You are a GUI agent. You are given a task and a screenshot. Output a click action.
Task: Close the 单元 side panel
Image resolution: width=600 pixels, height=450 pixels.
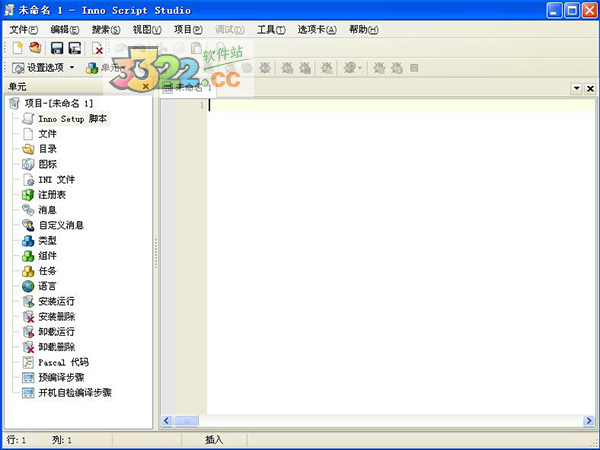[145, 87]
